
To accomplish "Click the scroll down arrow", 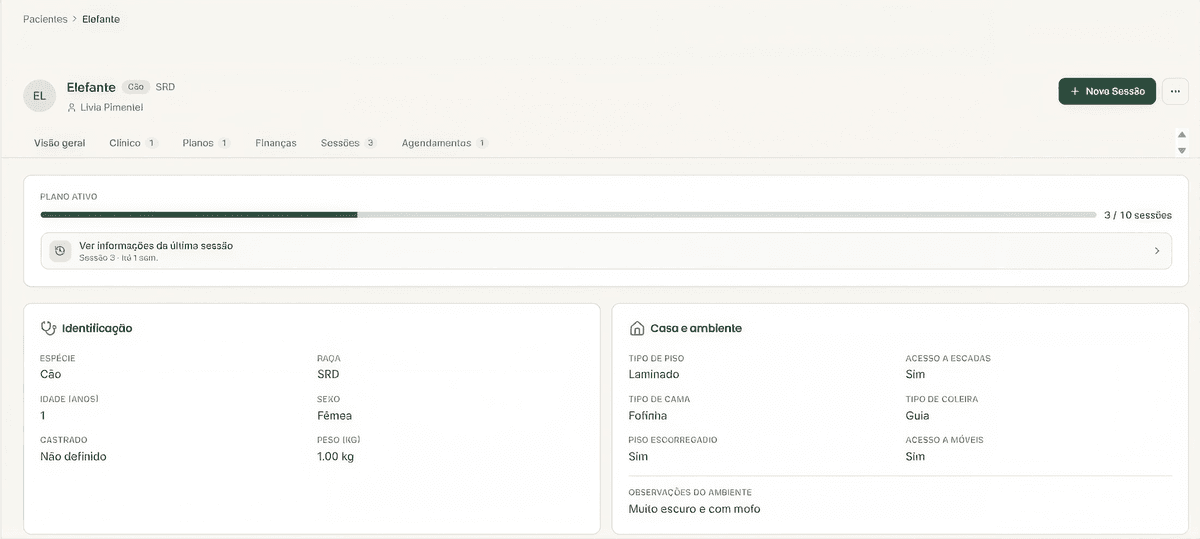I will (x=1182, y=150).
